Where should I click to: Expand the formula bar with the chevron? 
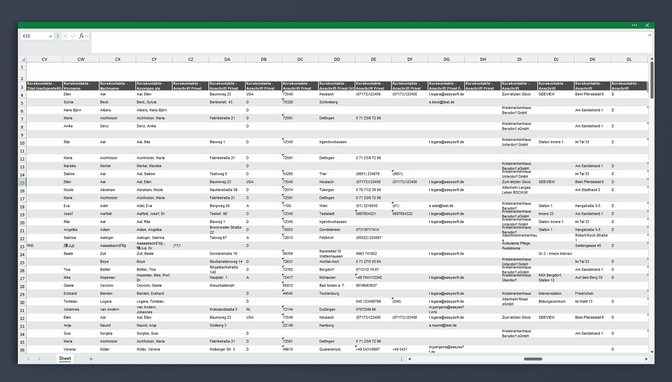point(649,35)
